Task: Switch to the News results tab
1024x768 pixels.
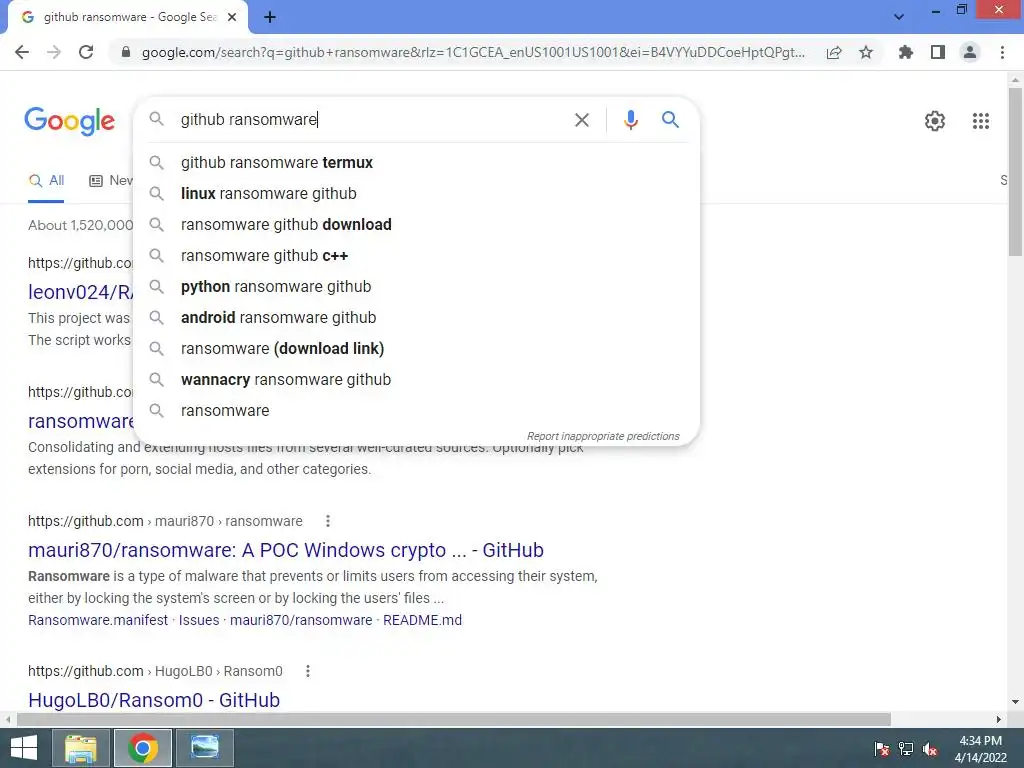Action: coord(111,181)
